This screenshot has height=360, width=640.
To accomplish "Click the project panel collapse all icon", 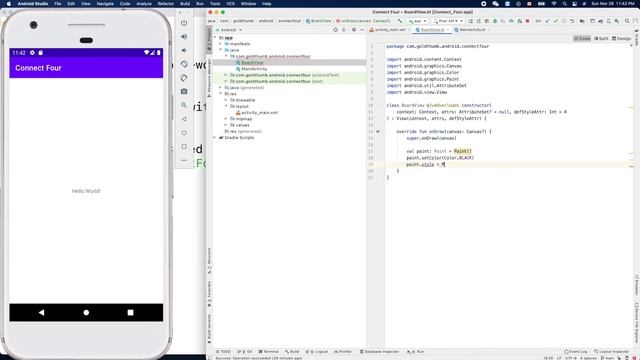I will [x=344, y=30].
